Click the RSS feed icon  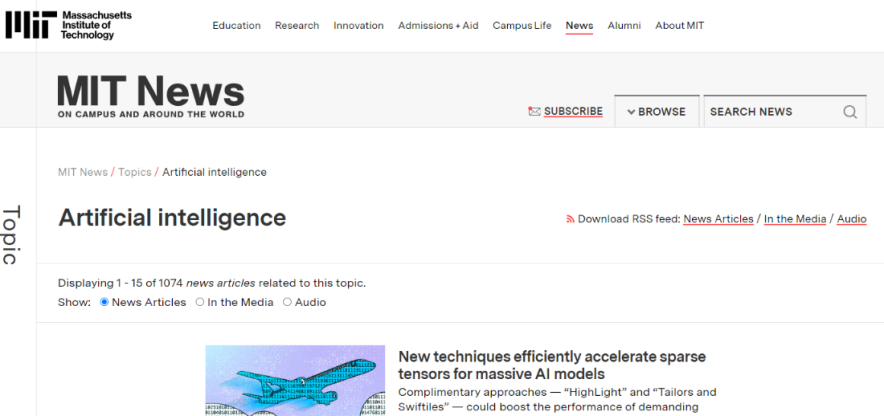(570, 219)
